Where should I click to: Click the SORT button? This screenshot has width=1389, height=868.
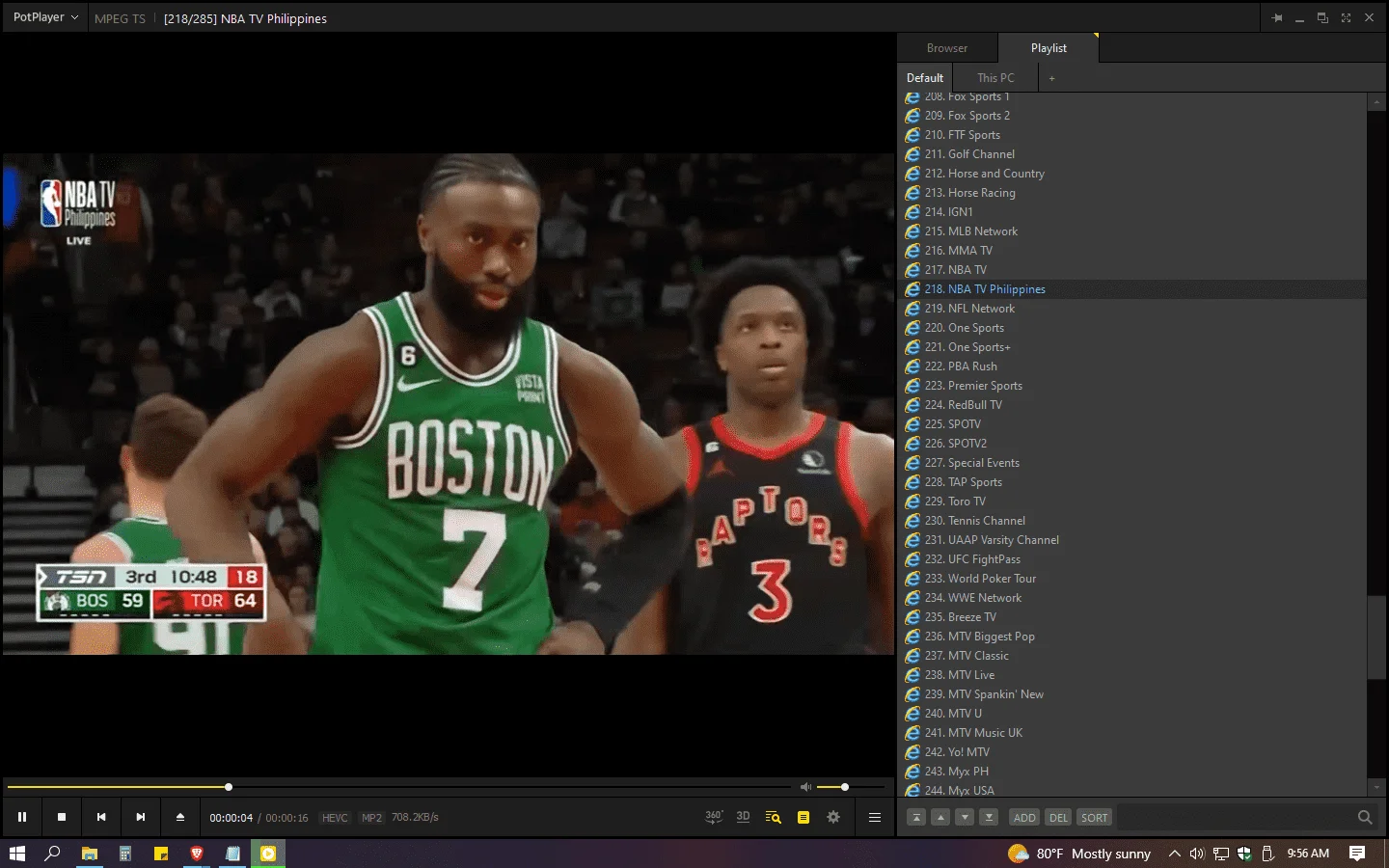(x=1094, y=817)
